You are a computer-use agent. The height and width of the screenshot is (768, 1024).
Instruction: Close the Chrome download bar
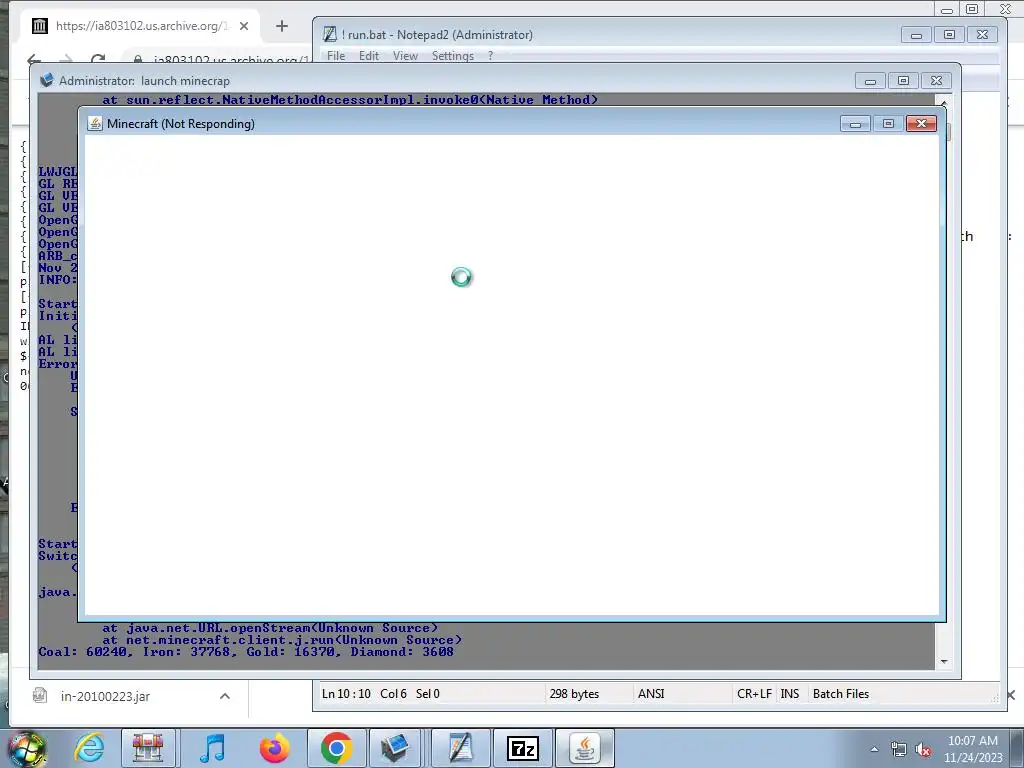coord(1012,695)
